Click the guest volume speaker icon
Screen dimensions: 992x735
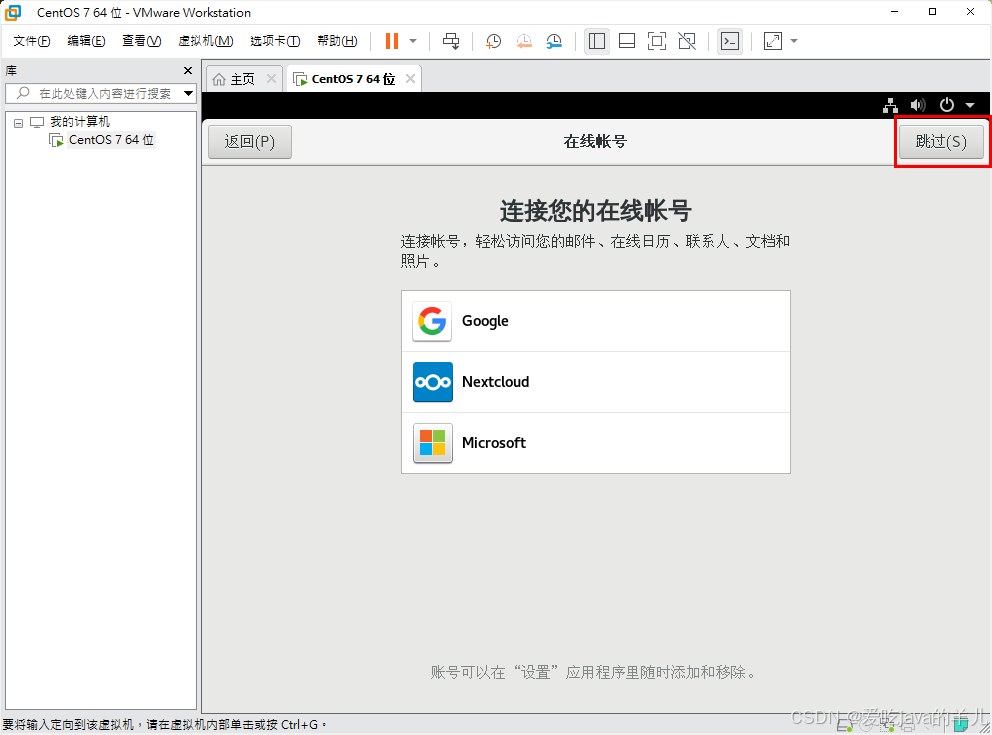coord(918,106)
